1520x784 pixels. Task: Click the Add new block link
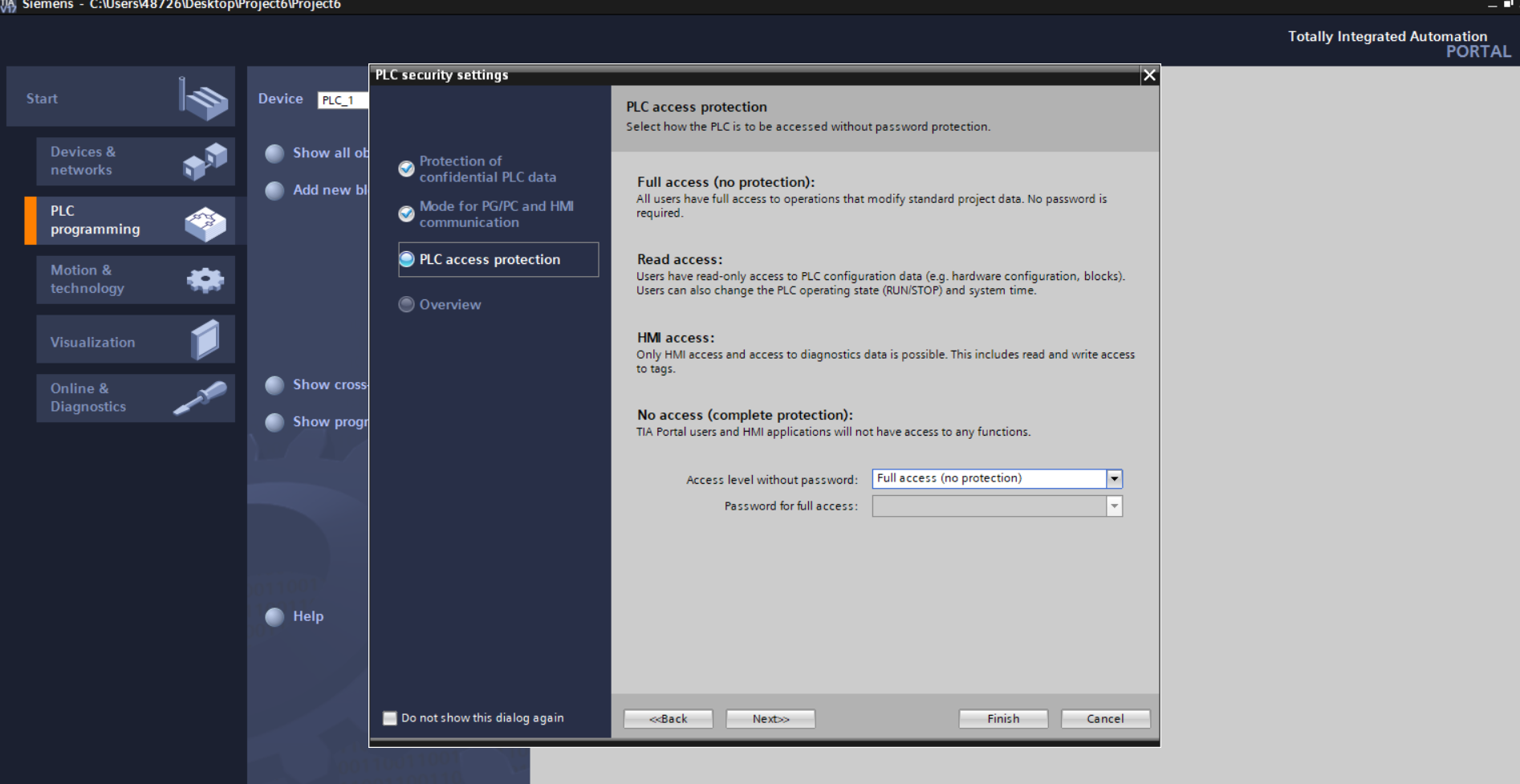pos(331,190)
